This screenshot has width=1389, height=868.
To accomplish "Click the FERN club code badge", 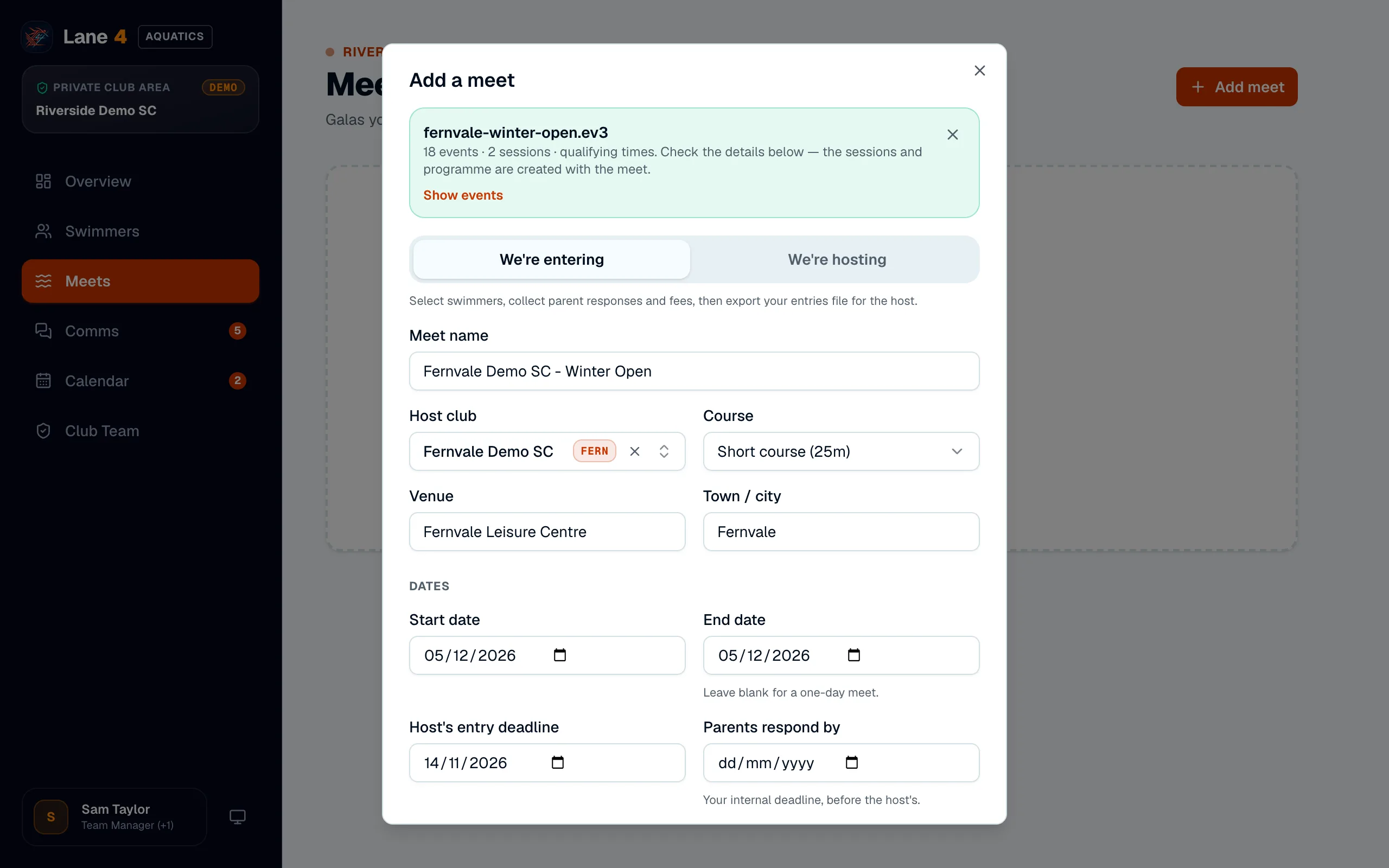I will coord(594,451).
